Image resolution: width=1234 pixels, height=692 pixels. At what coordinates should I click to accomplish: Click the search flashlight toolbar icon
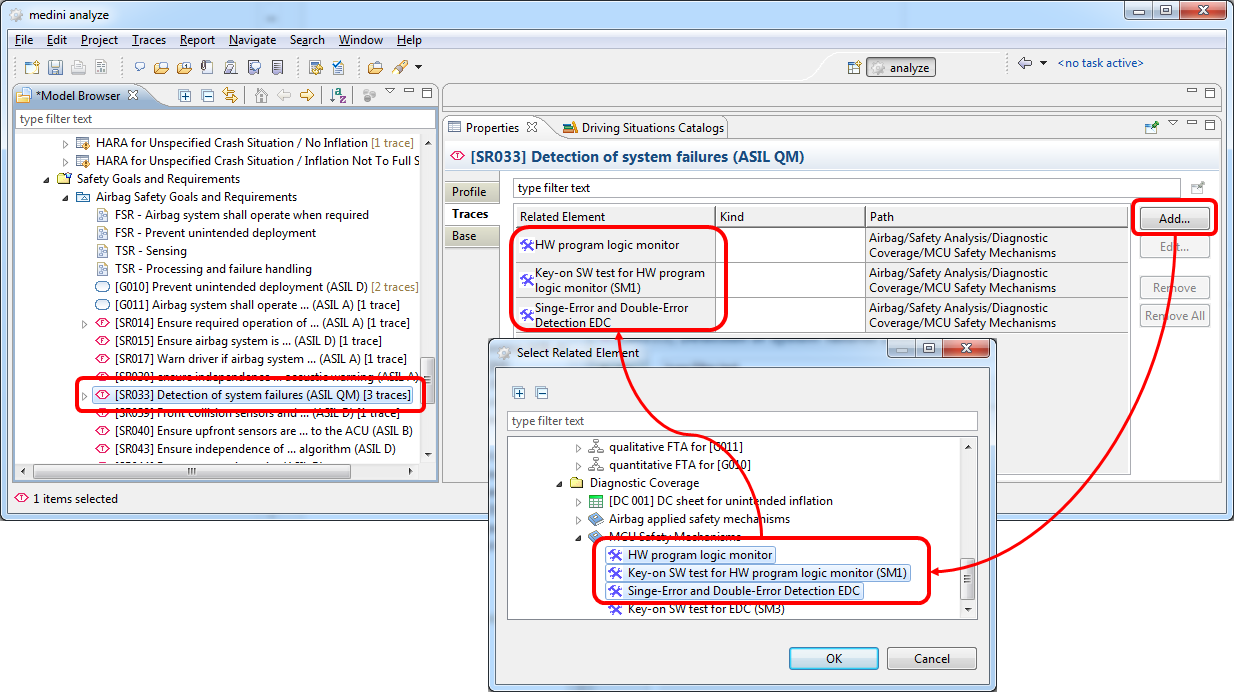click(x=400, y=68)
